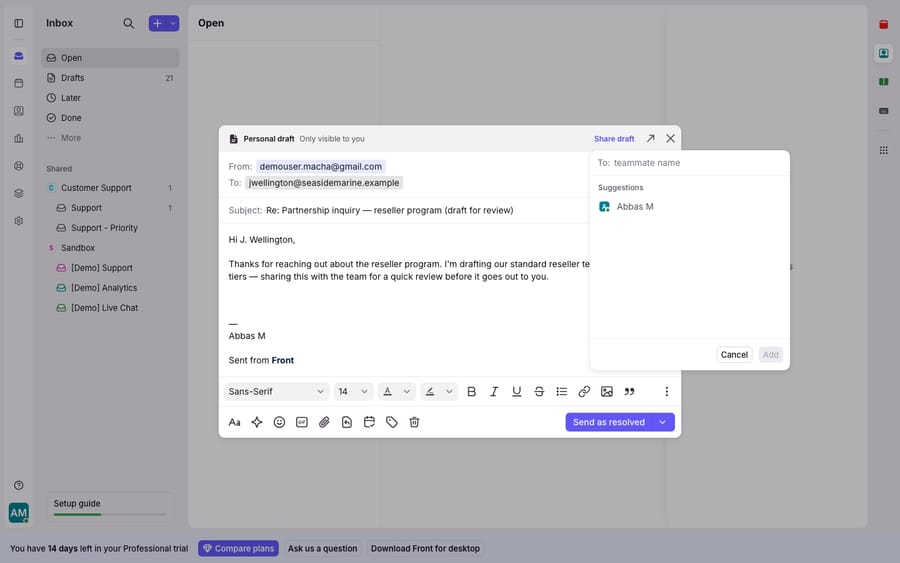Insert a bulleted list
The image size is (900, 563).
pos(561,391)
